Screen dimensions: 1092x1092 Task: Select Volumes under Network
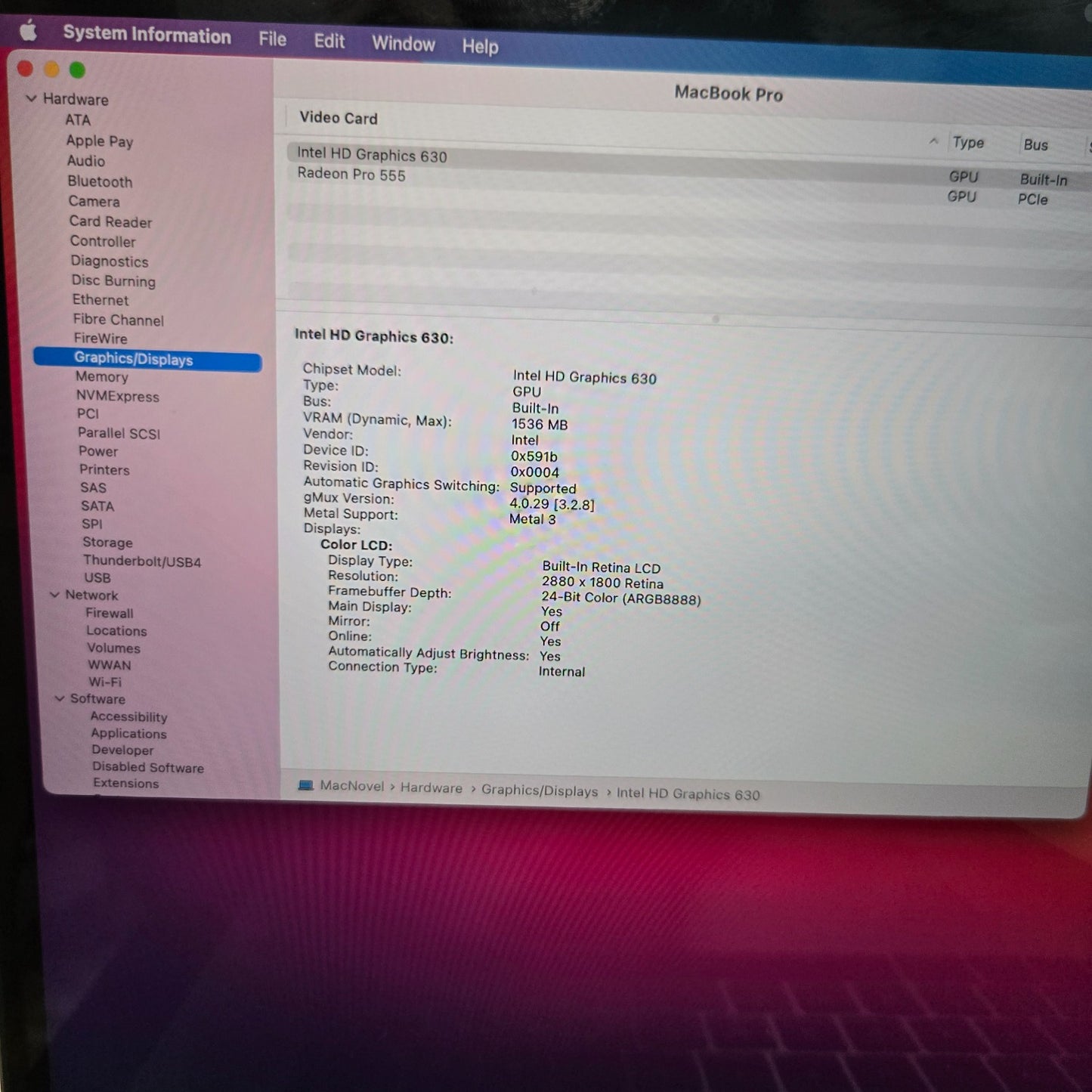coord(113,648)
